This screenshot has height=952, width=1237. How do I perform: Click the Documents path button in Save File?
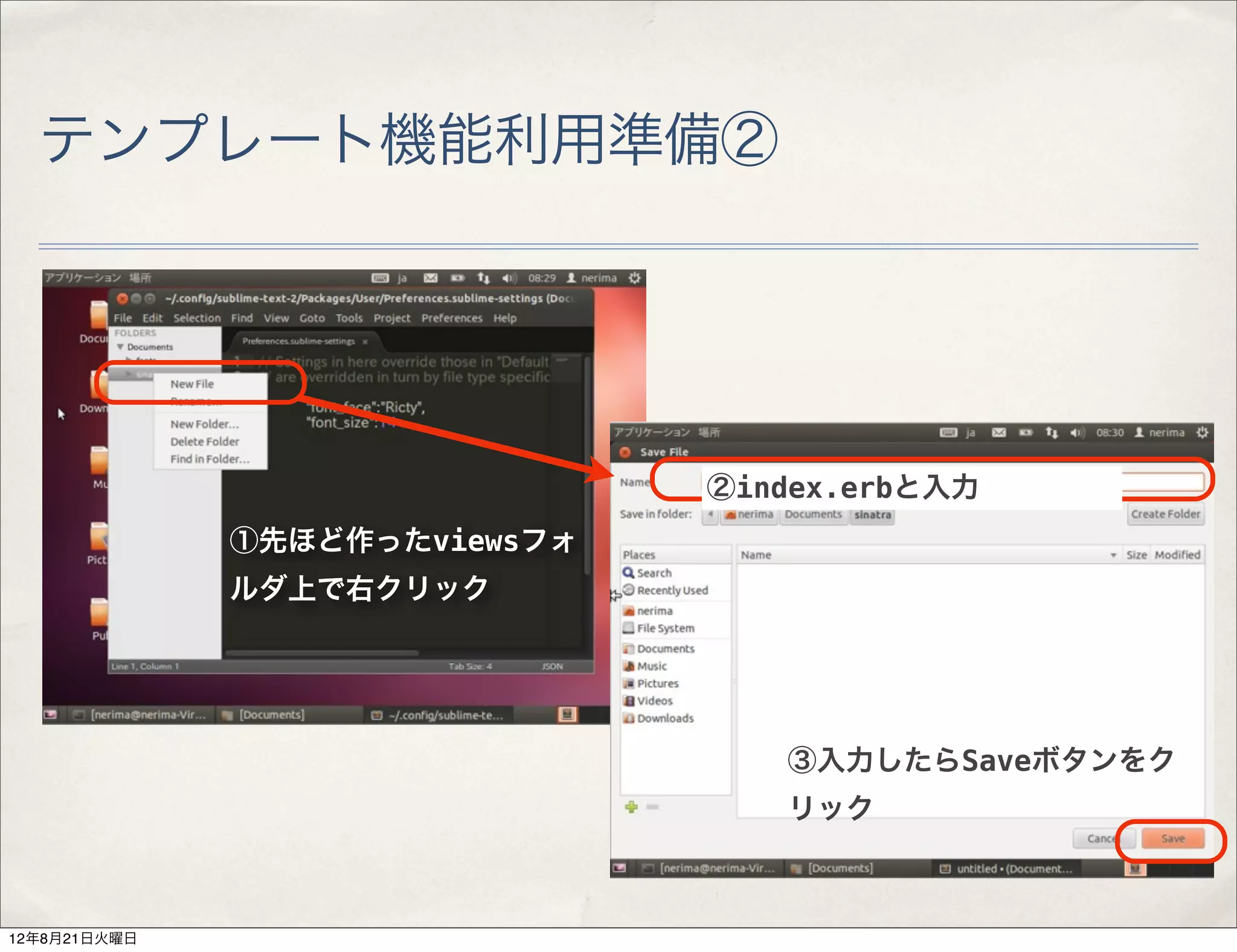point(813,515)
